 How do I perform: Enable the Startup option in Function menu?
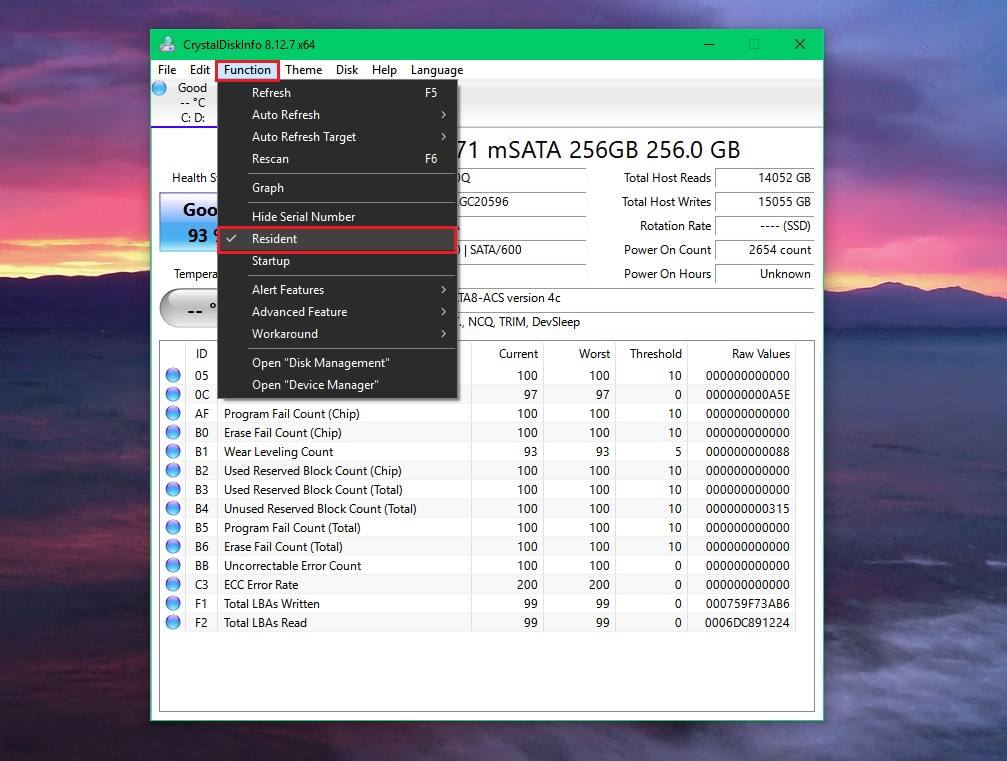coord(271,261)
